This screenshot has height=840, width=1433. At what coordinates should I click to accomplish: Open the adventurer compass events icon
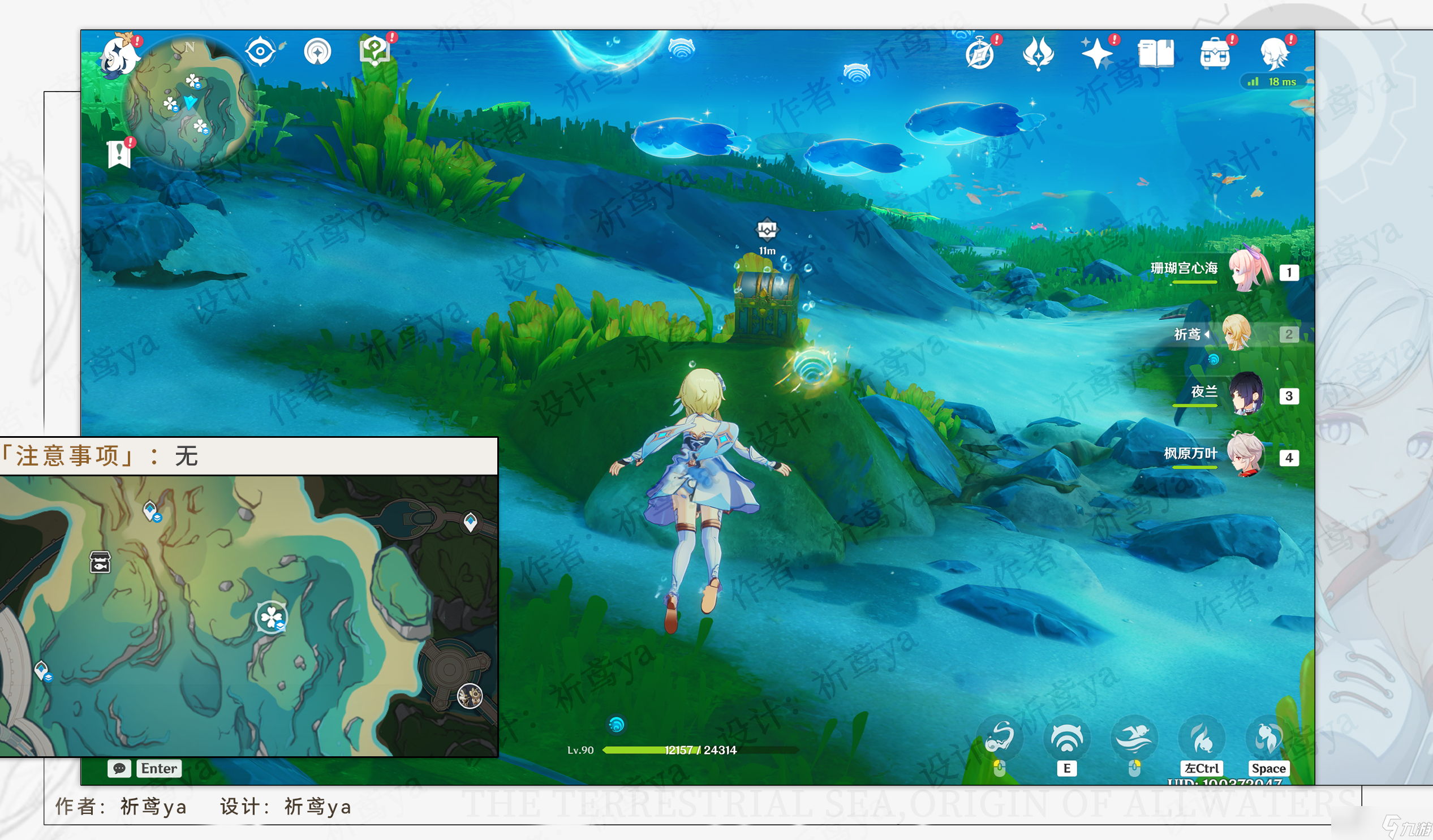coord(980,55)
